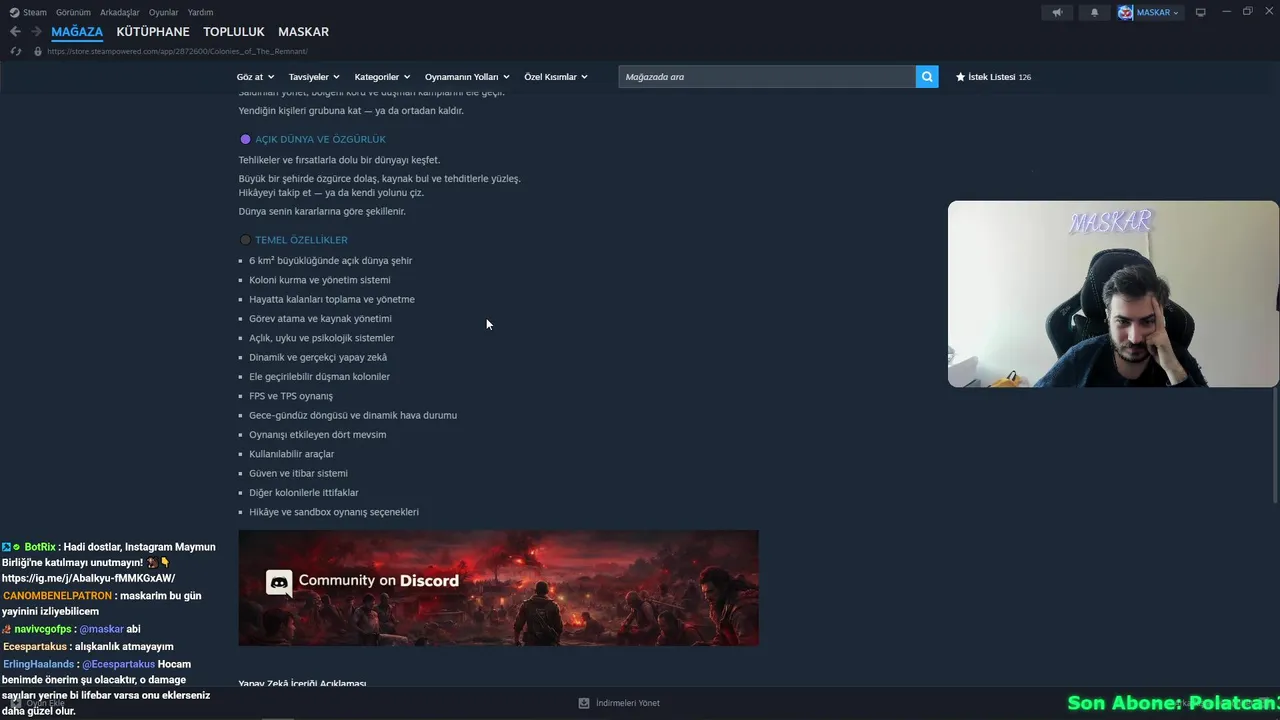Switch to Big Picture mode monitor icon
Screen dimensions: 1280x720
tap(1201, 12)
